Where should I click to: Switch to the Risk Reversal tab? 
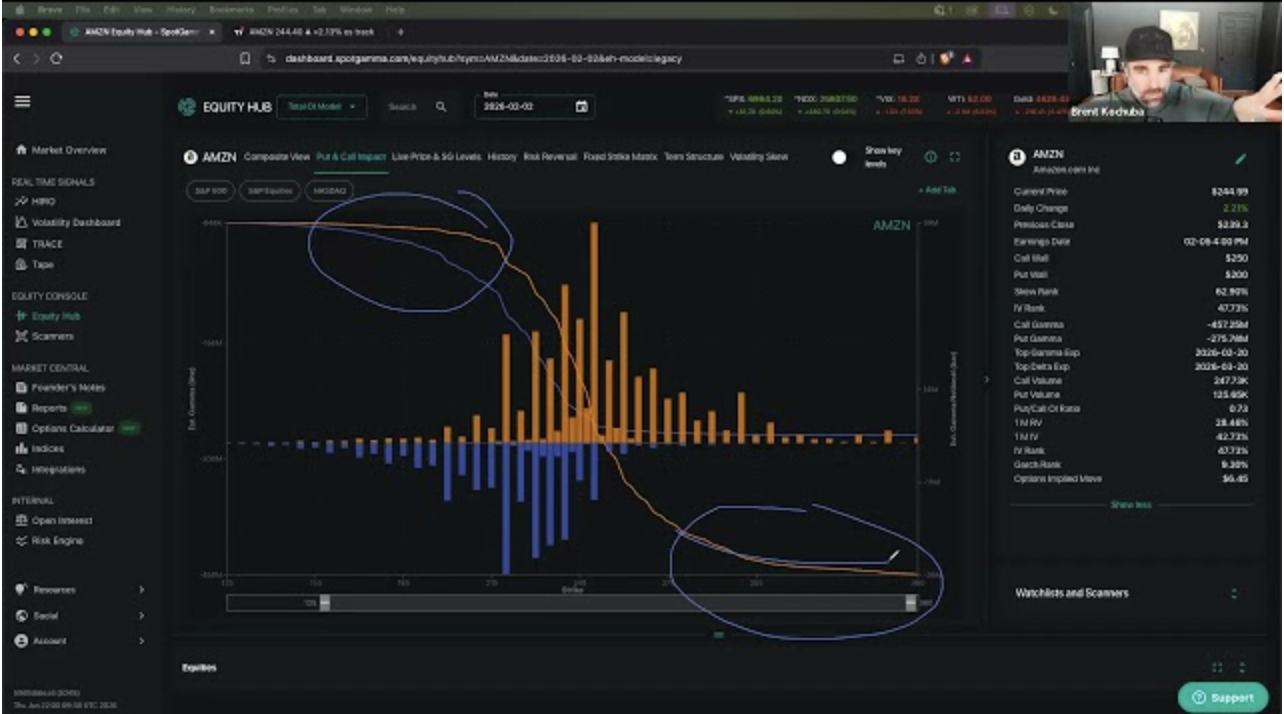549,157
